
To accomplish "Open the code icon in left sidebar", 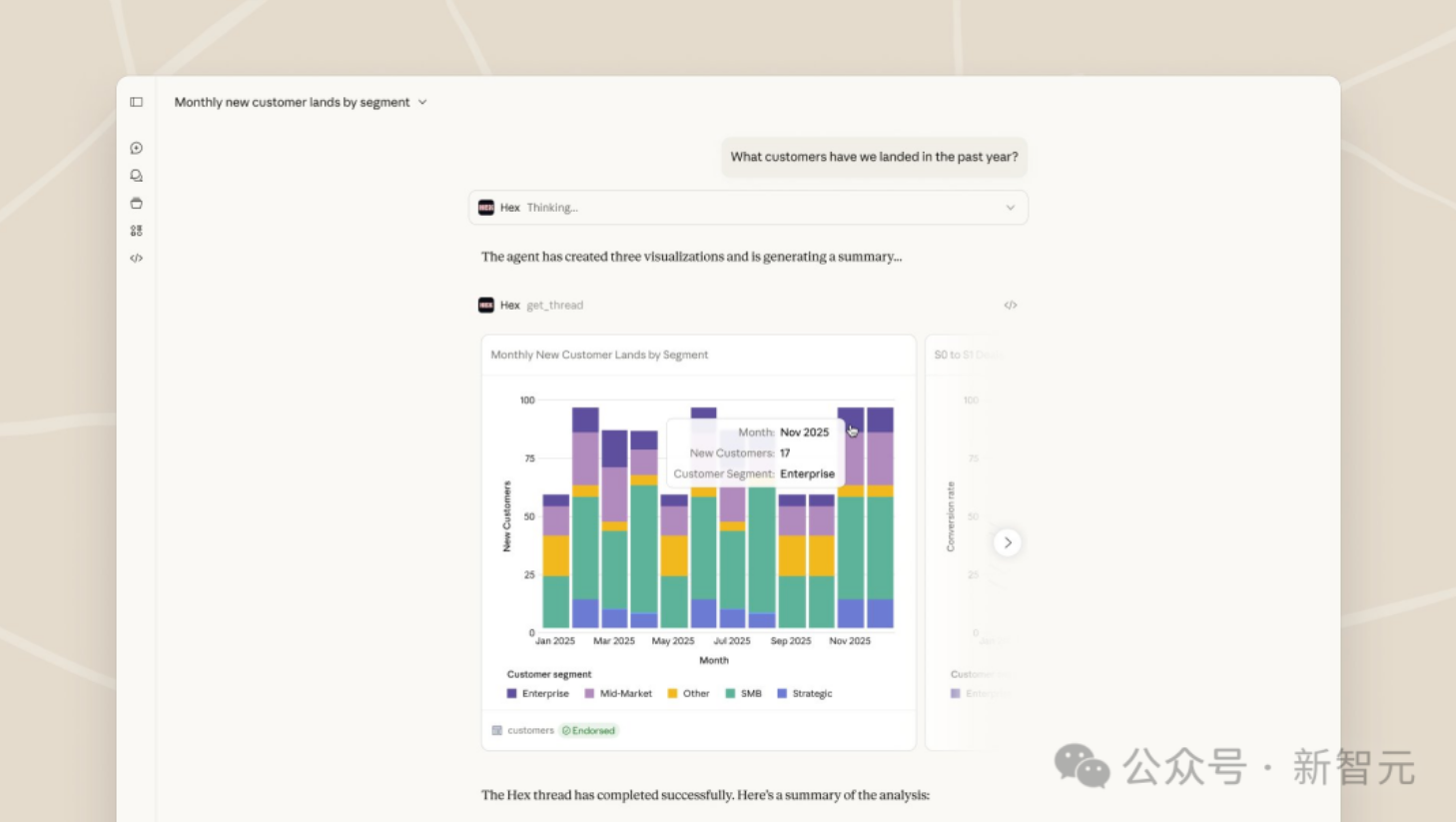I will [x=136, y=258].
